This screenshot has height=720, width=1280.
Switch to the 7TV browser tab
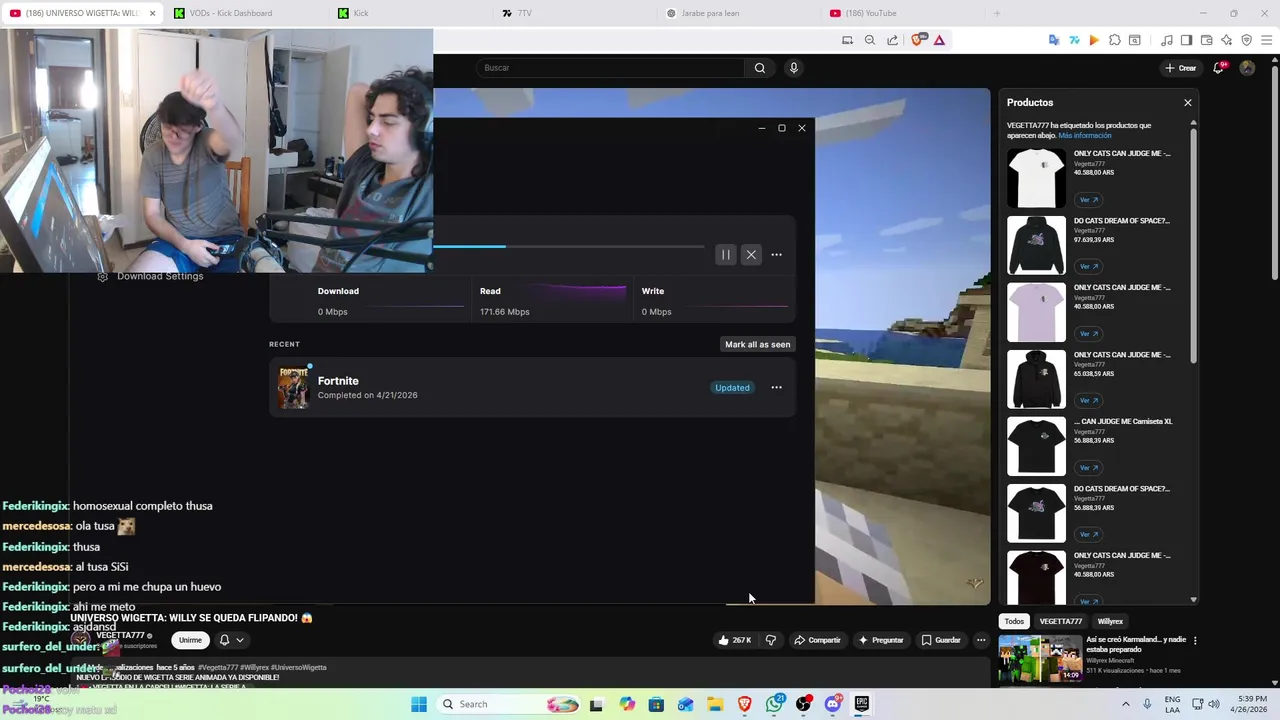point(525,13)
